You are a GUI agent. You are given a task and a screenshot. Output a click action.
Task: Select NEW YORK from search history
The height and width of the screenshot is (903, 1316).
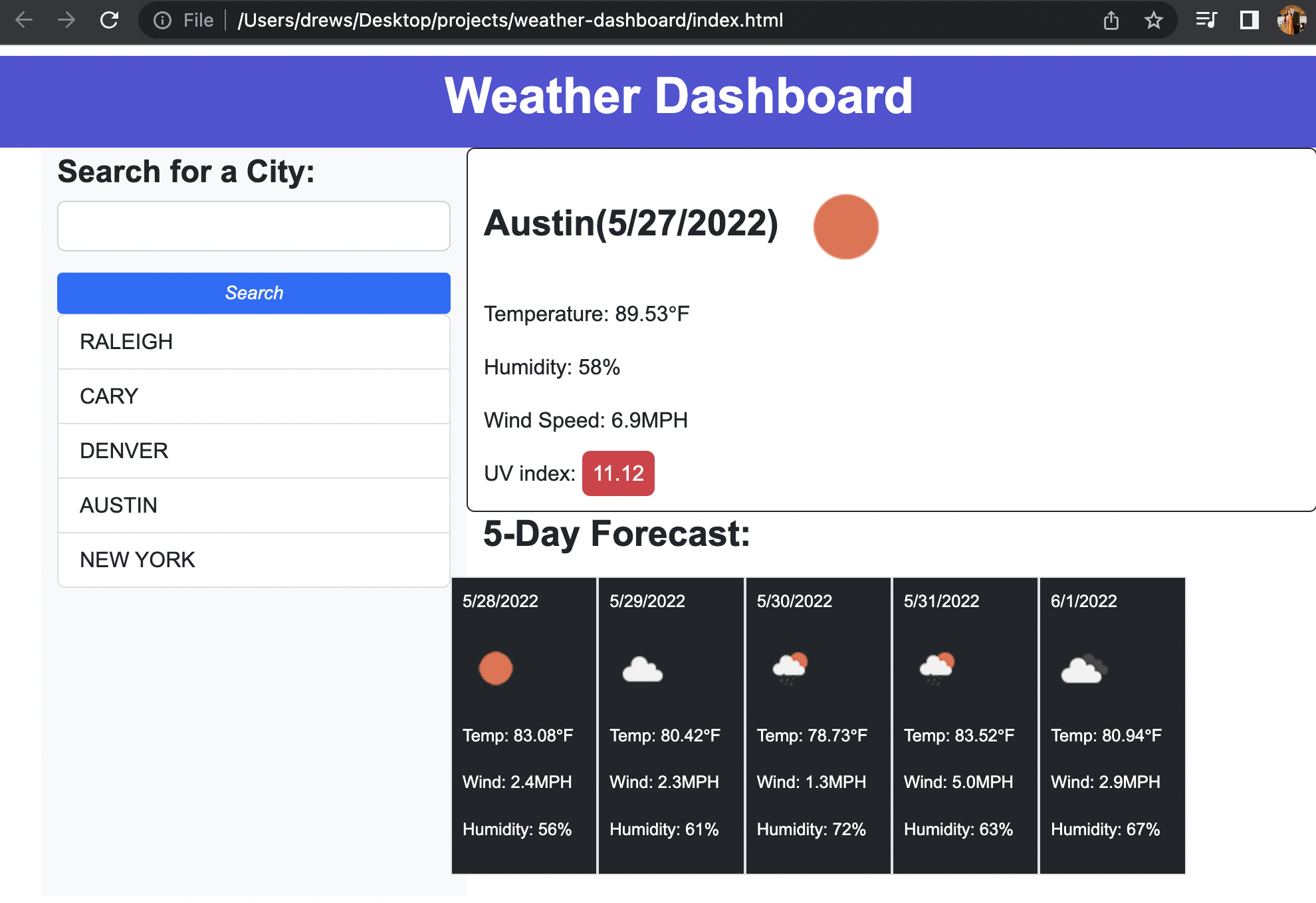pos(254,560)
